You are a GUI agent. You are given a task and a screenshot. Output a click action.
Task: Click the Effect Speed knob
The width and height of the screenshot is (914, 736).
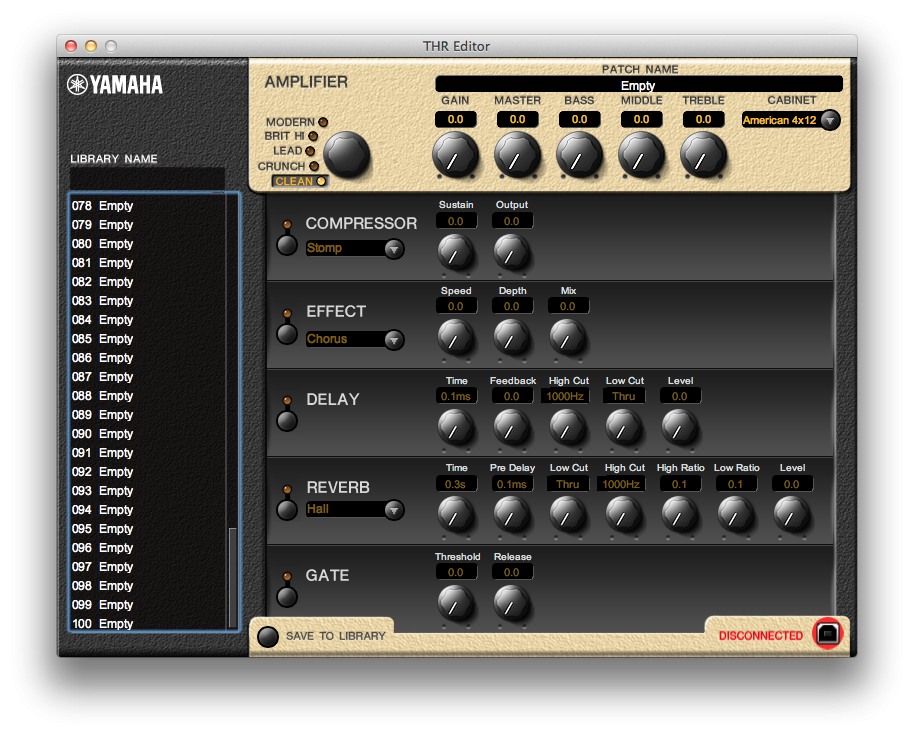click(x=455, y=338)
